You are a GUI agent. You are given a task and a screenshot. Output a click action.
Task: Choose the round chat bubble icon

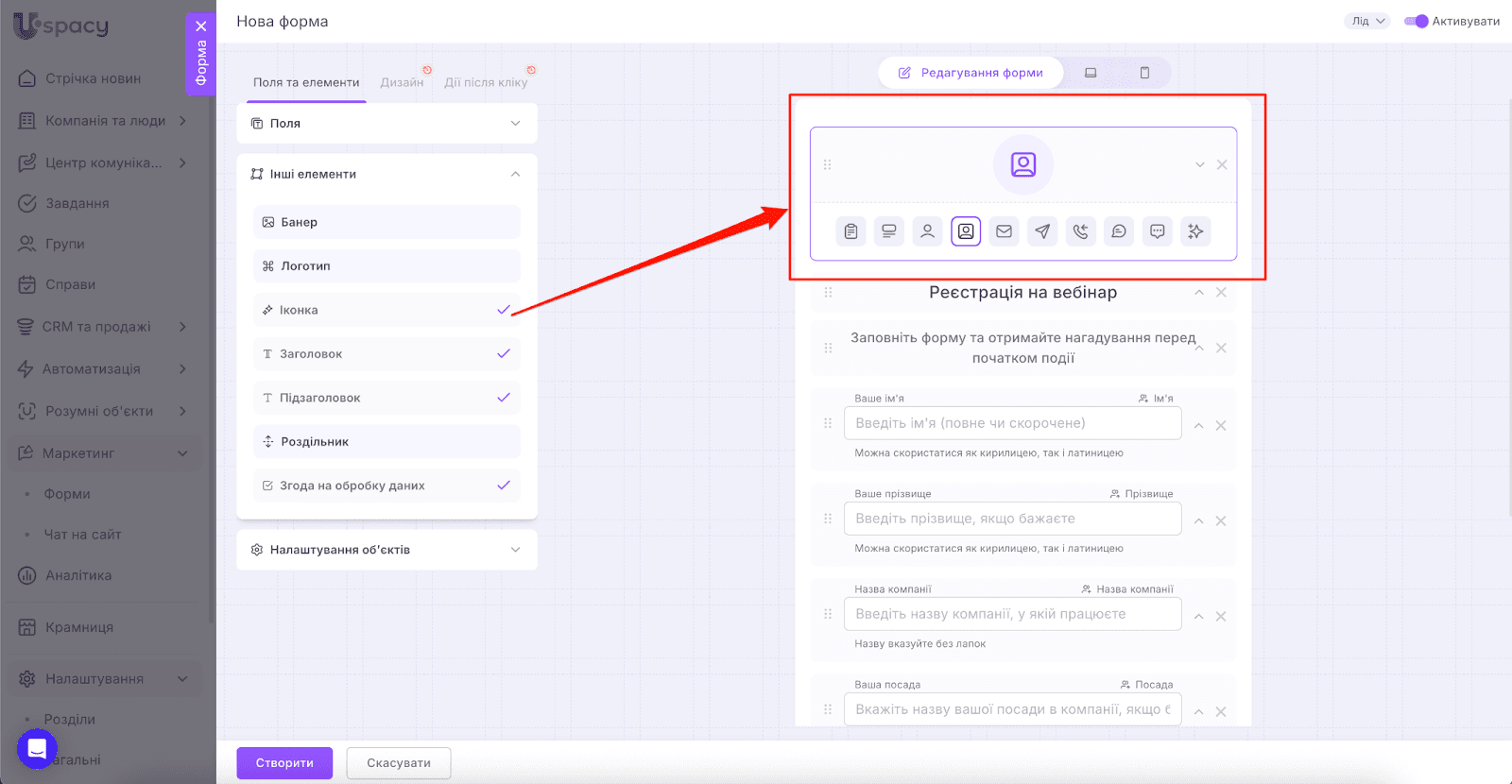point(1119,231)
